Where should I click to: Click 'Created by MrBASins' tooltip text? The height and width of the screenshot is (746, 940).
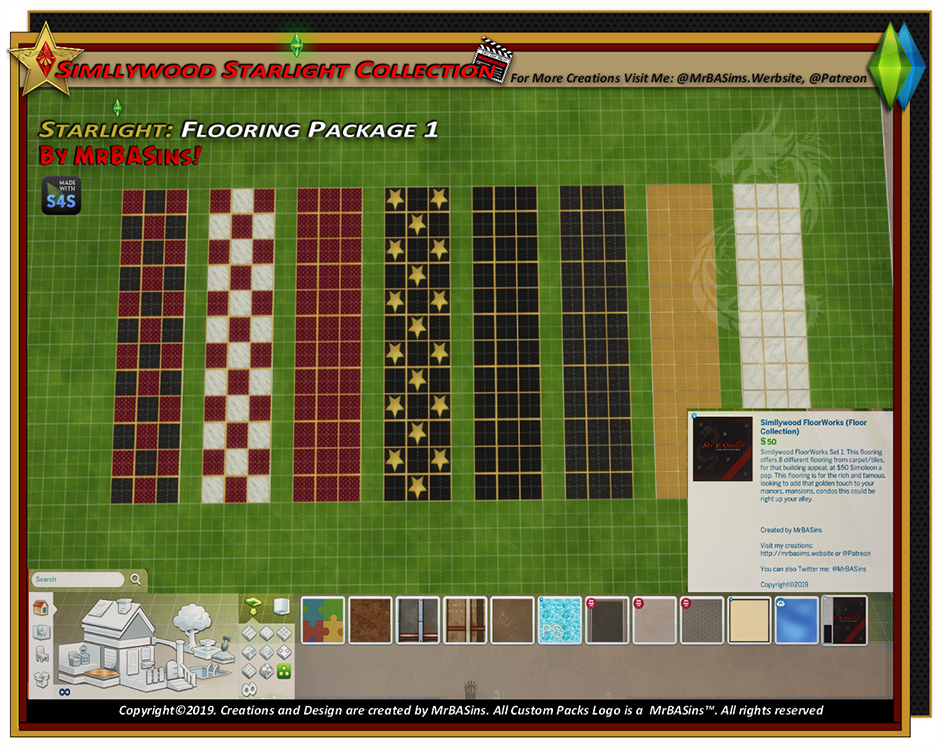pos(791,530)
